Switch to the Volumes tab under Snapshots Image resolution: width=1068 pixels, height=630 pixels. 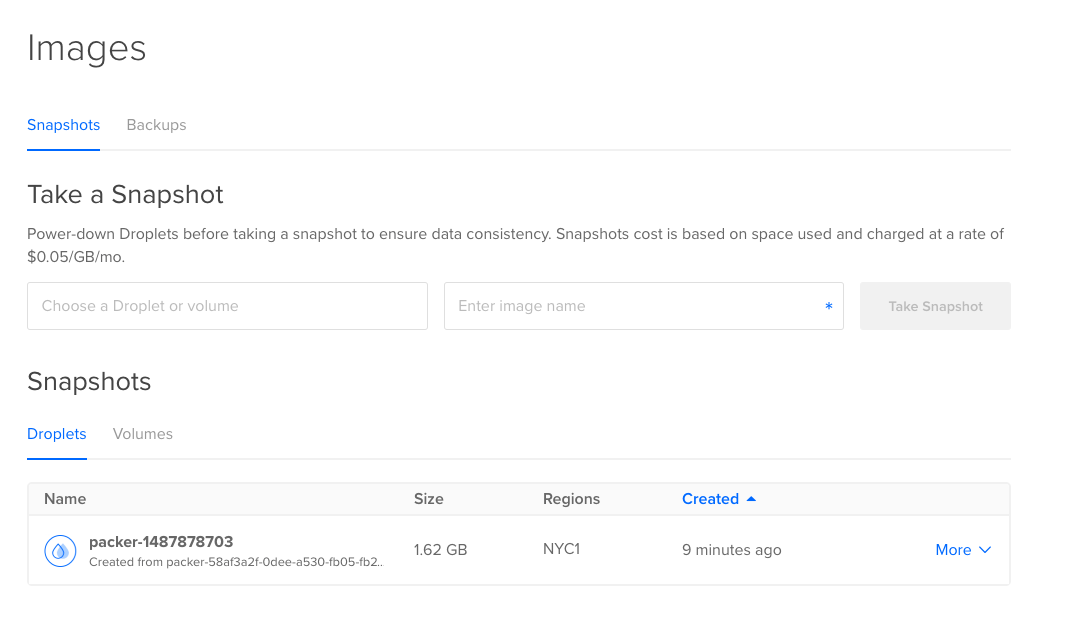pos(142,434)
